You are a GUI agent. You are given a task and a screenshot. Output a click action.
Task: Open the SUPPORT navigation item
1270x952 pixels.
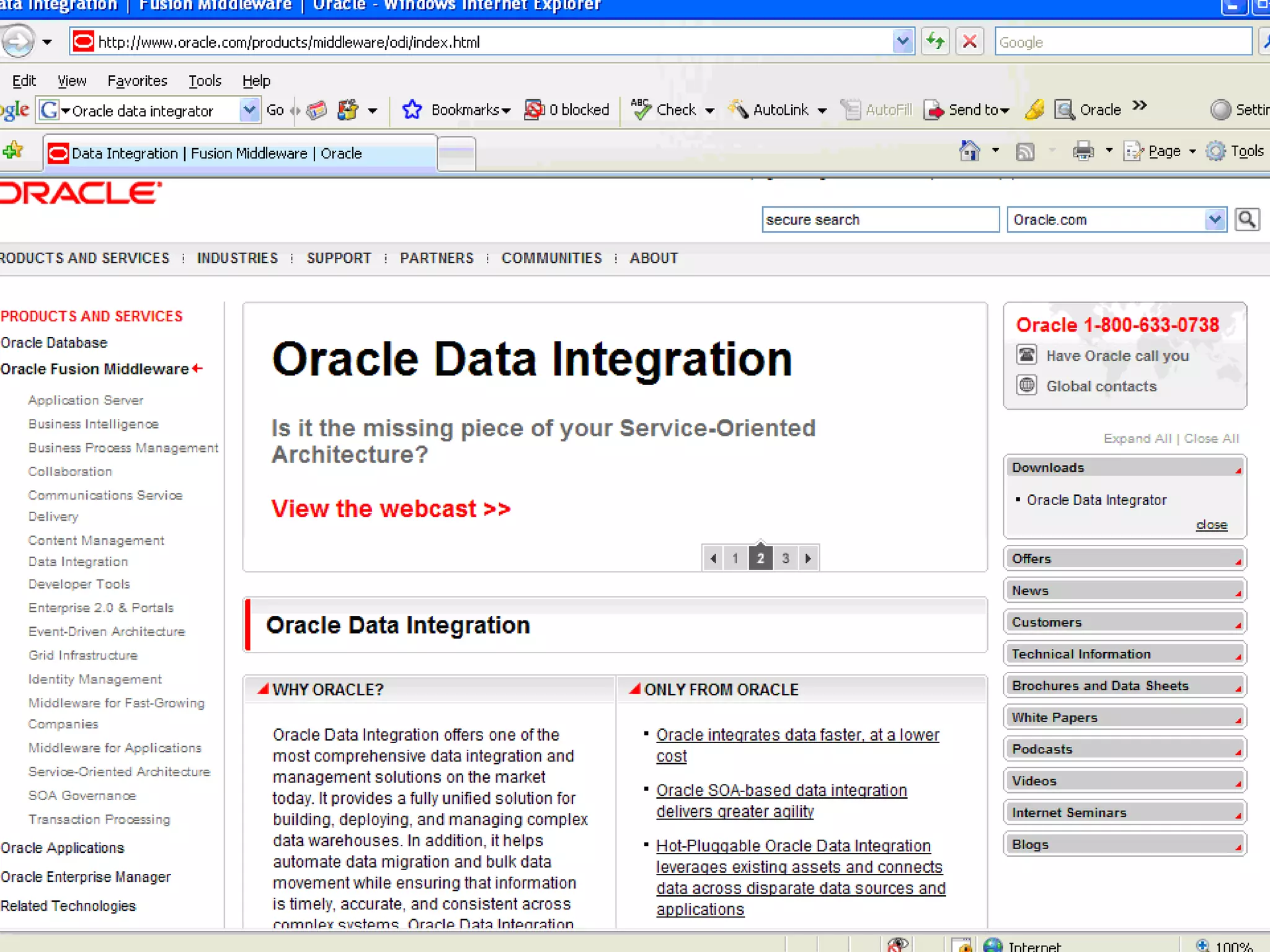(339, 258)
